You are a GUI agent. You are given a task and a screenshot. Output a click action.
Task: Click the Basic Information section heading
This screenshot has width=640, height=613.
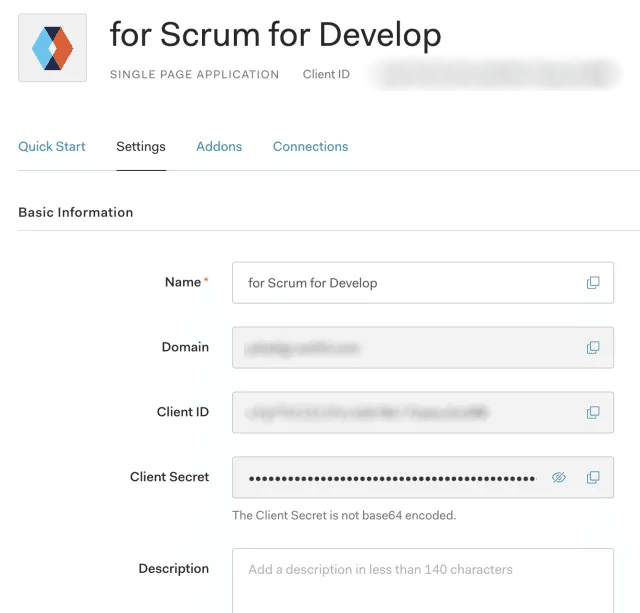[76, 212]
